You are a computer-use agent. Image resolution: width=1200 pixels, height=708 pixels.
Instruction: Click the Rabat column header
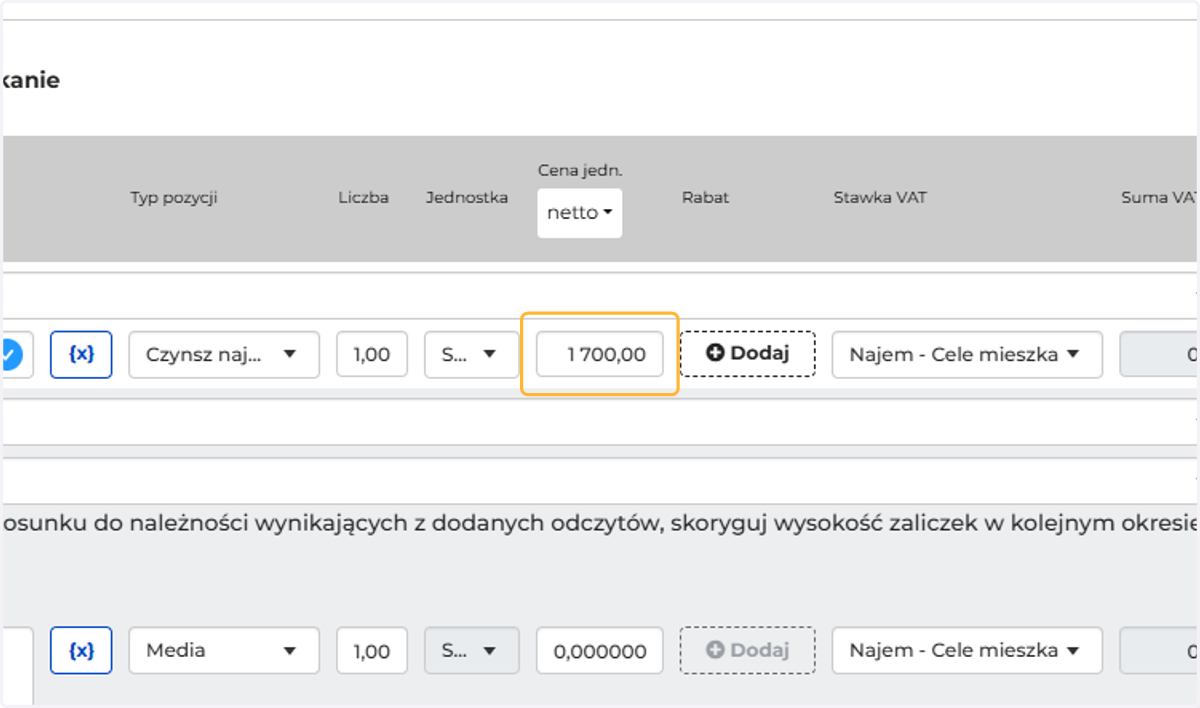click(x=705, y=198)
